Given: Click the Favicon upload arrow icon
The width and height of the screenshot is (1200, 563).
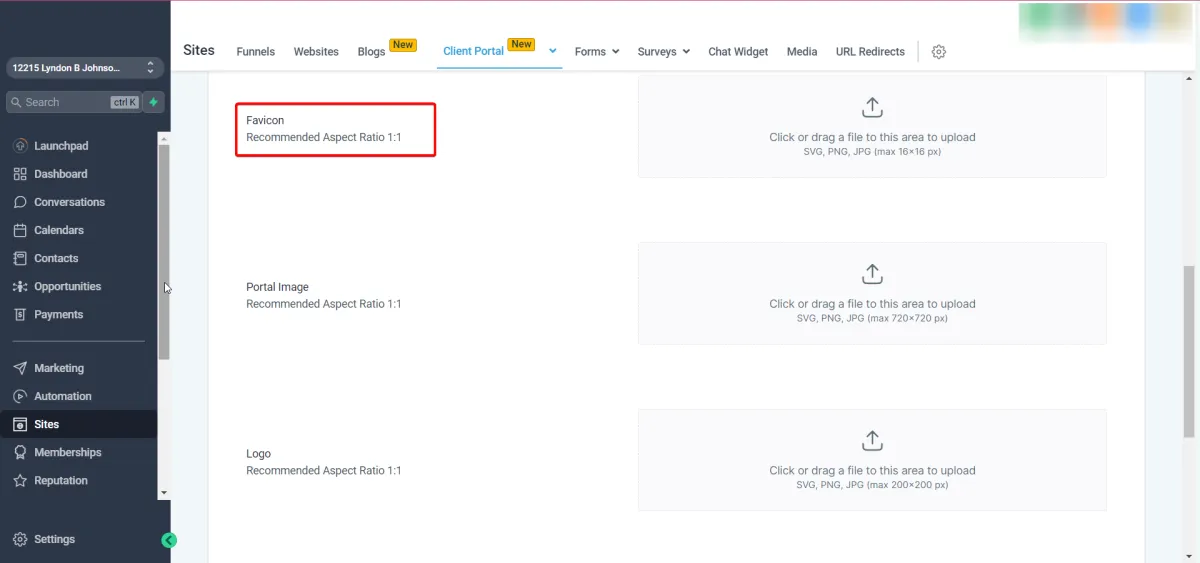Looking at the screenshot, I should (x=872, y=107).
